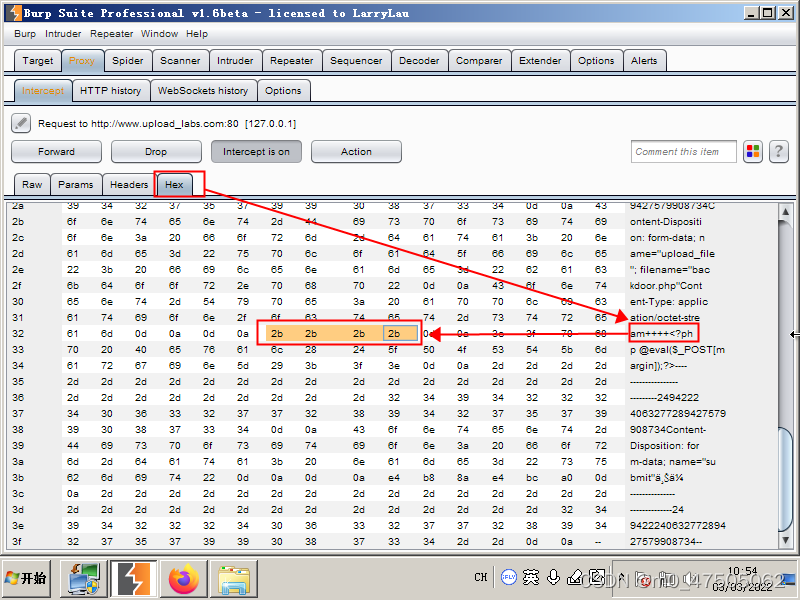
Task: Open the highlight color picker icon
Action: click(753, 152)
